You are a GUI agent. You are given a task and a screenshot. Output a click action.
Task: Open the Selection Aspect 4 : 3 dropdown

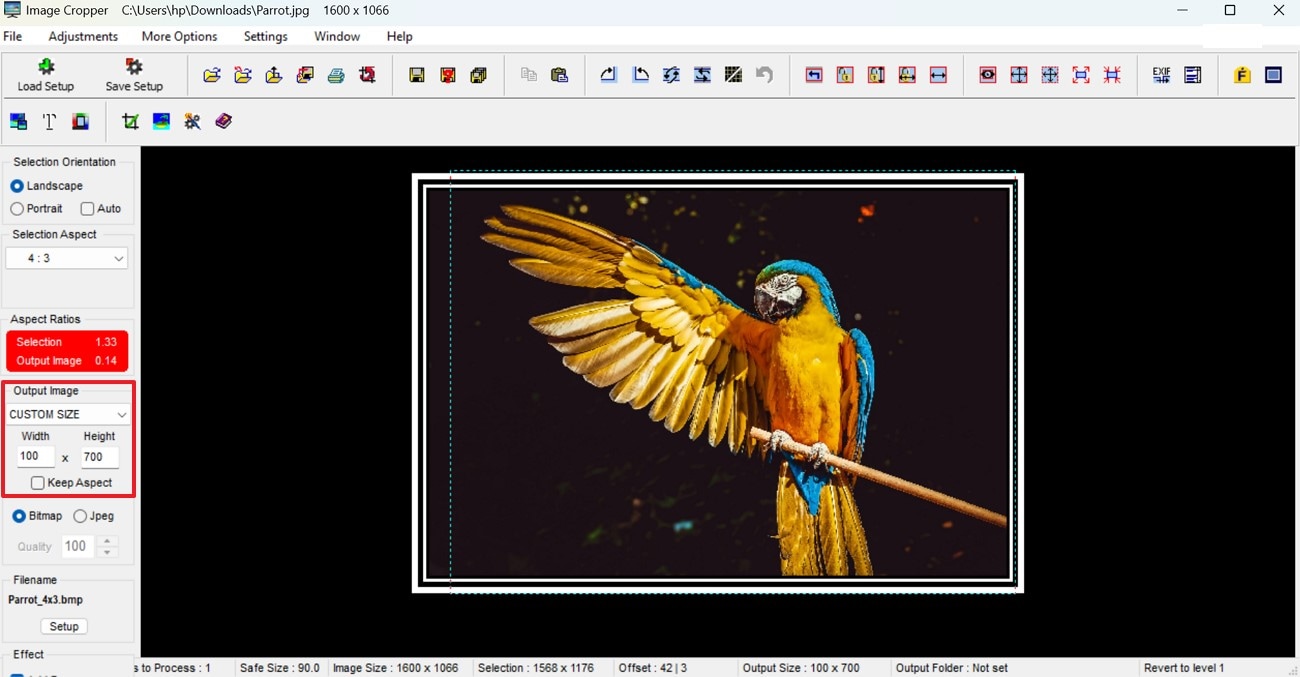pos(67,258)
